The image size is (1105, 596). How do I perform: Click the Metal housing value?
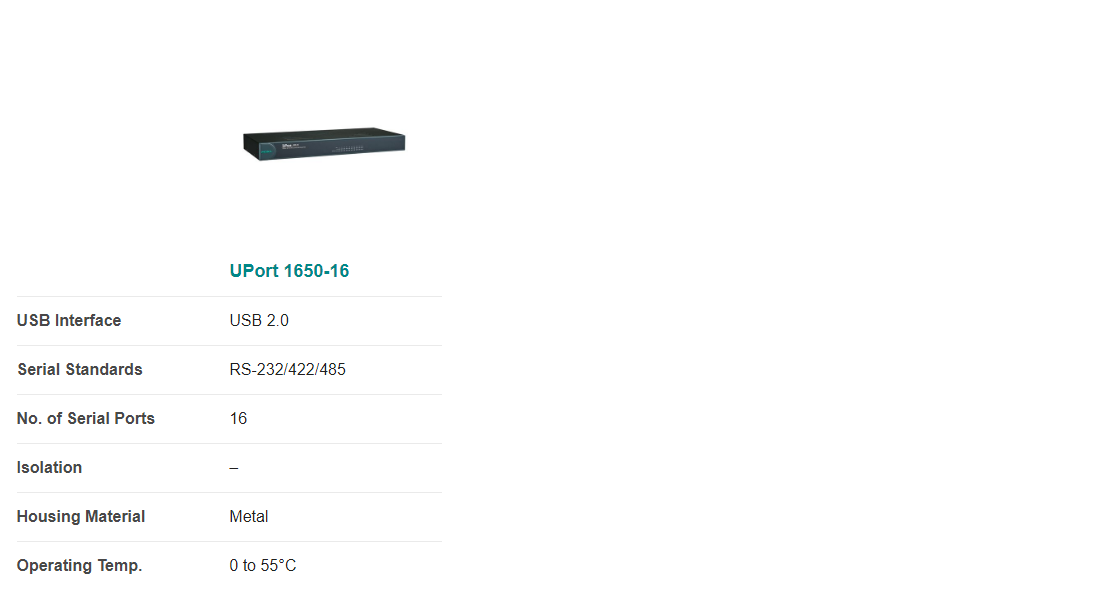(249, 516)
